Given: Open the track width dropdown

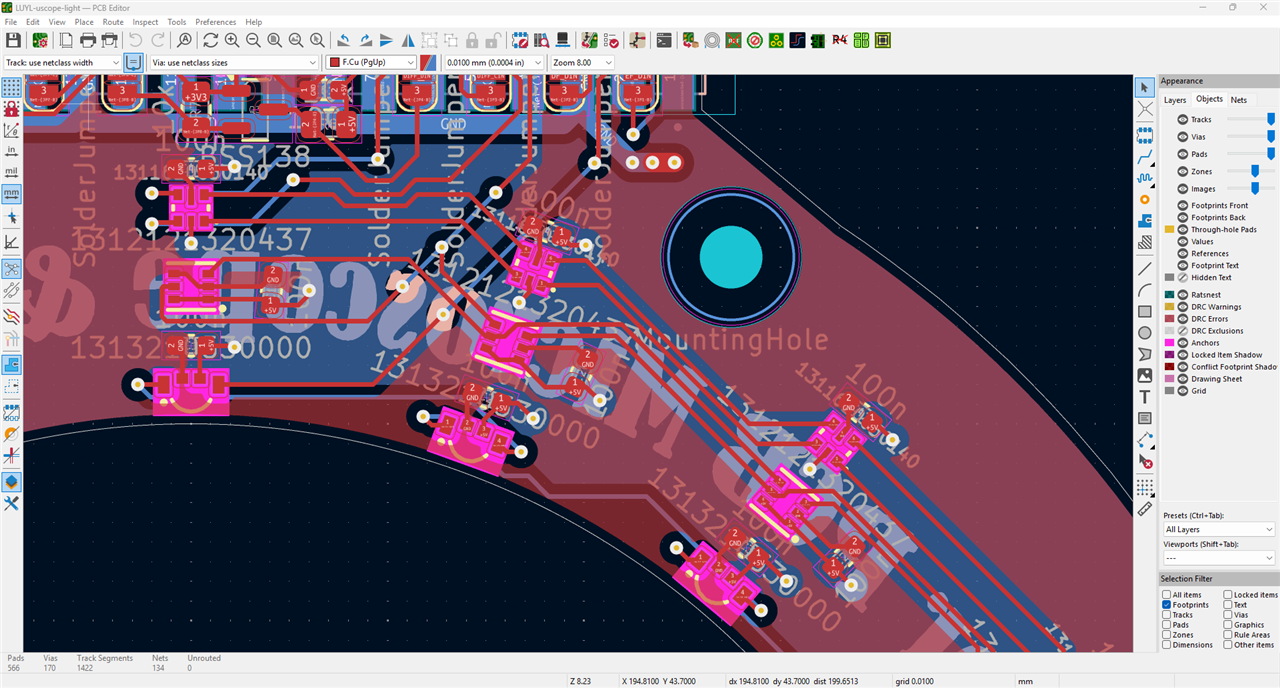Looking at the screenshot, I should tap(62, 62).
